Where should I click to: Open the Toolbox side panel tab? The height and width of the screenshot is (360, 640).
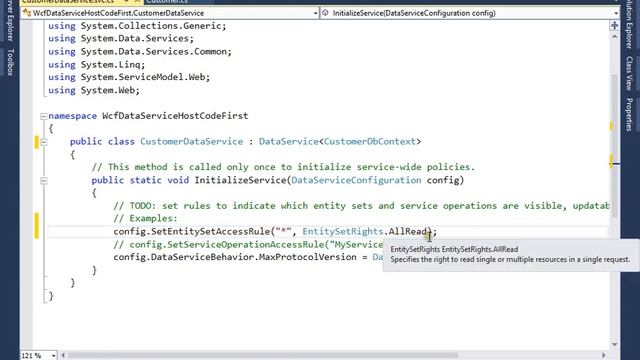pyautogui.click(x=10, y=62)
